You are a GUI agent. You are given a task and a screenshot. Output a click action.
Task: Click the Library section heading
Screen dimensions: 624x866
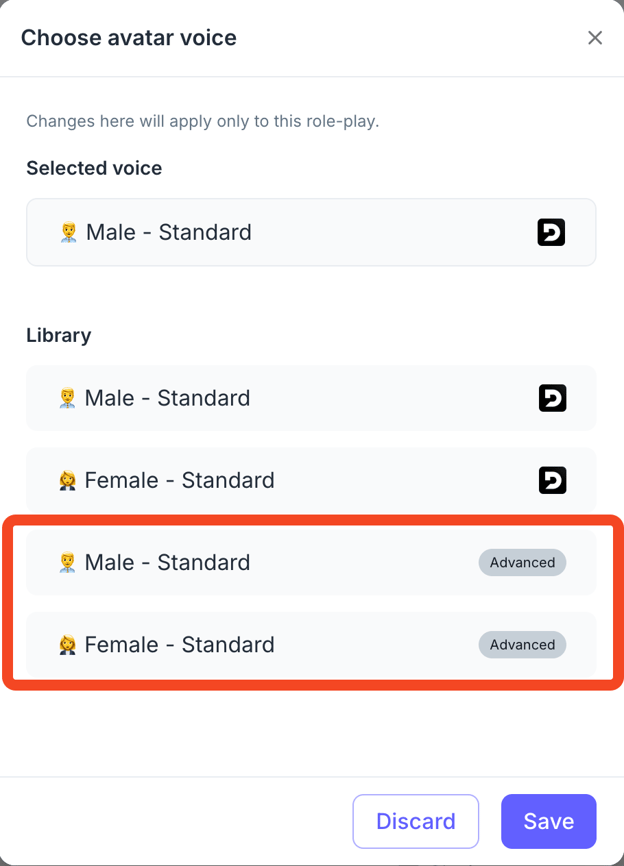coord(59,335)
